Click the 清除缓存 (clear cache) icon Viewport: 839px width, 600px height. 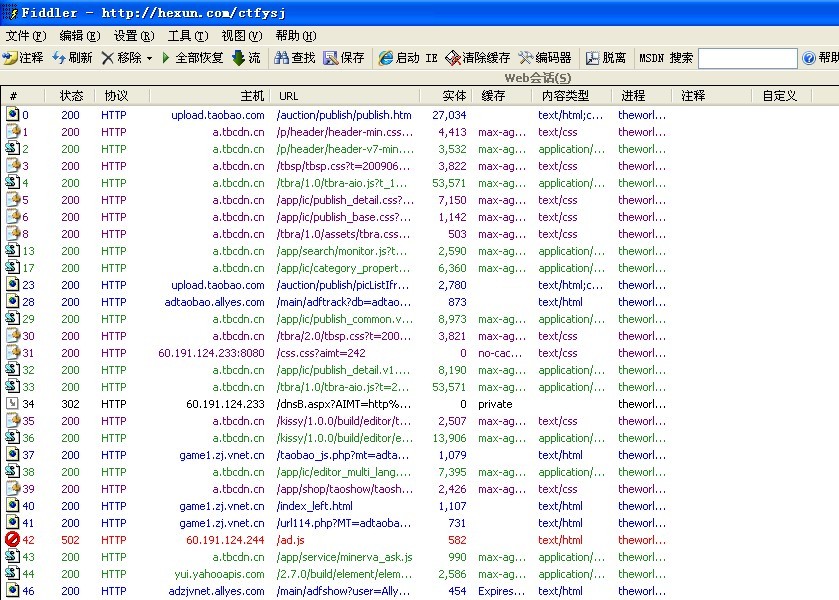(453, 58)
